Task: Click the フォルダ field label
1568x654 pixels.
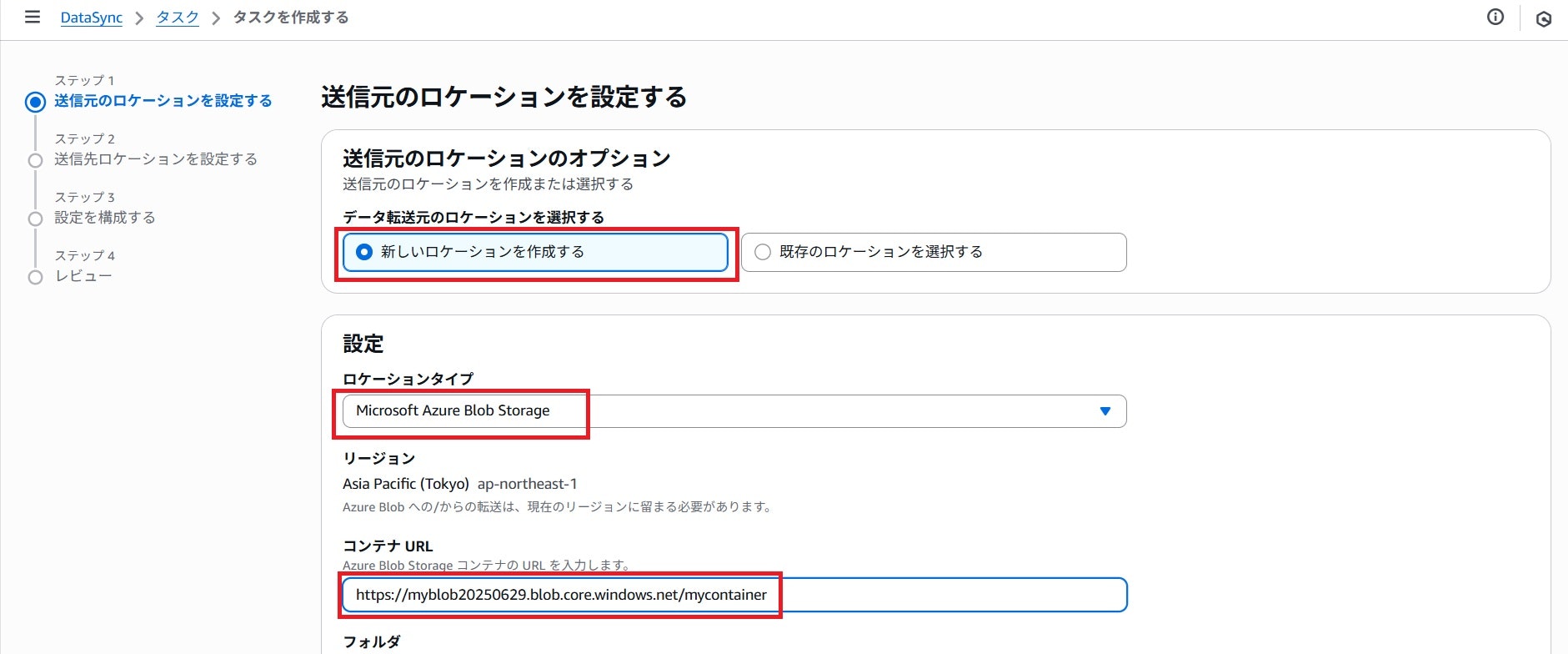Action: pyautogui.click(x=372, y=641)
